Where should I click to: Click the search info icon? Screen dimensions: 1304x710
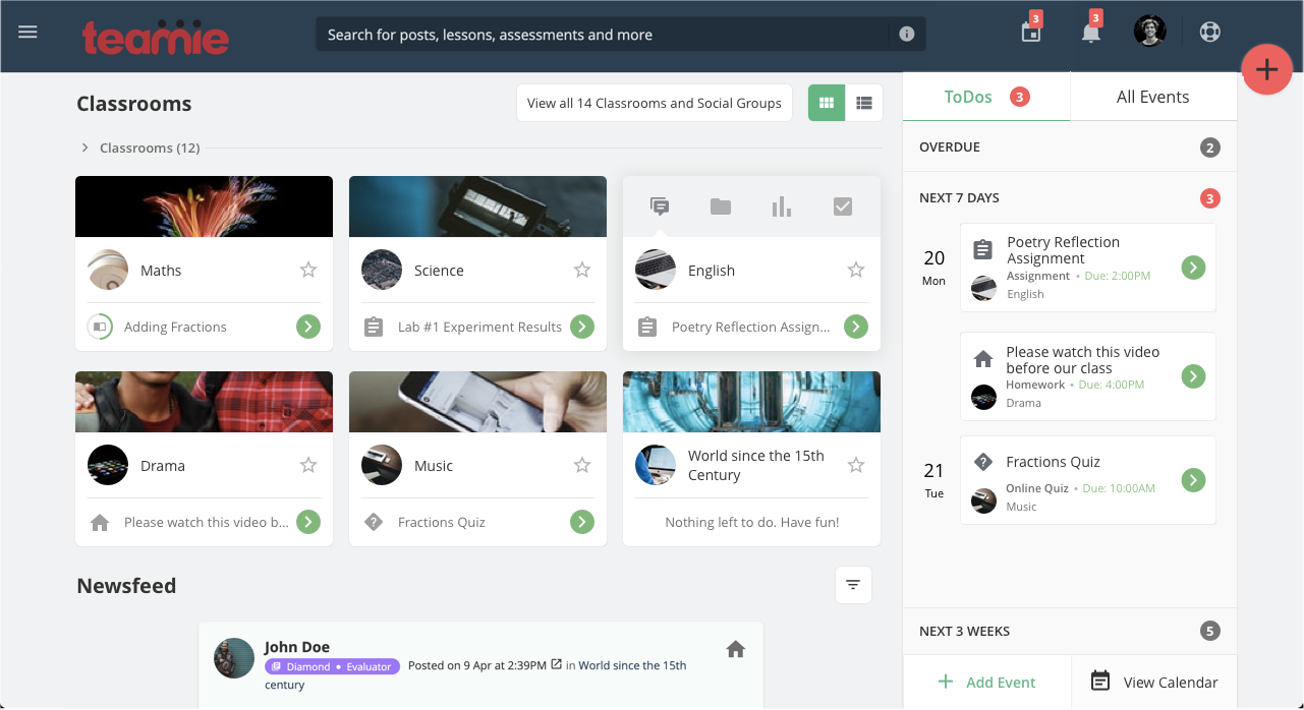point(907,34)
